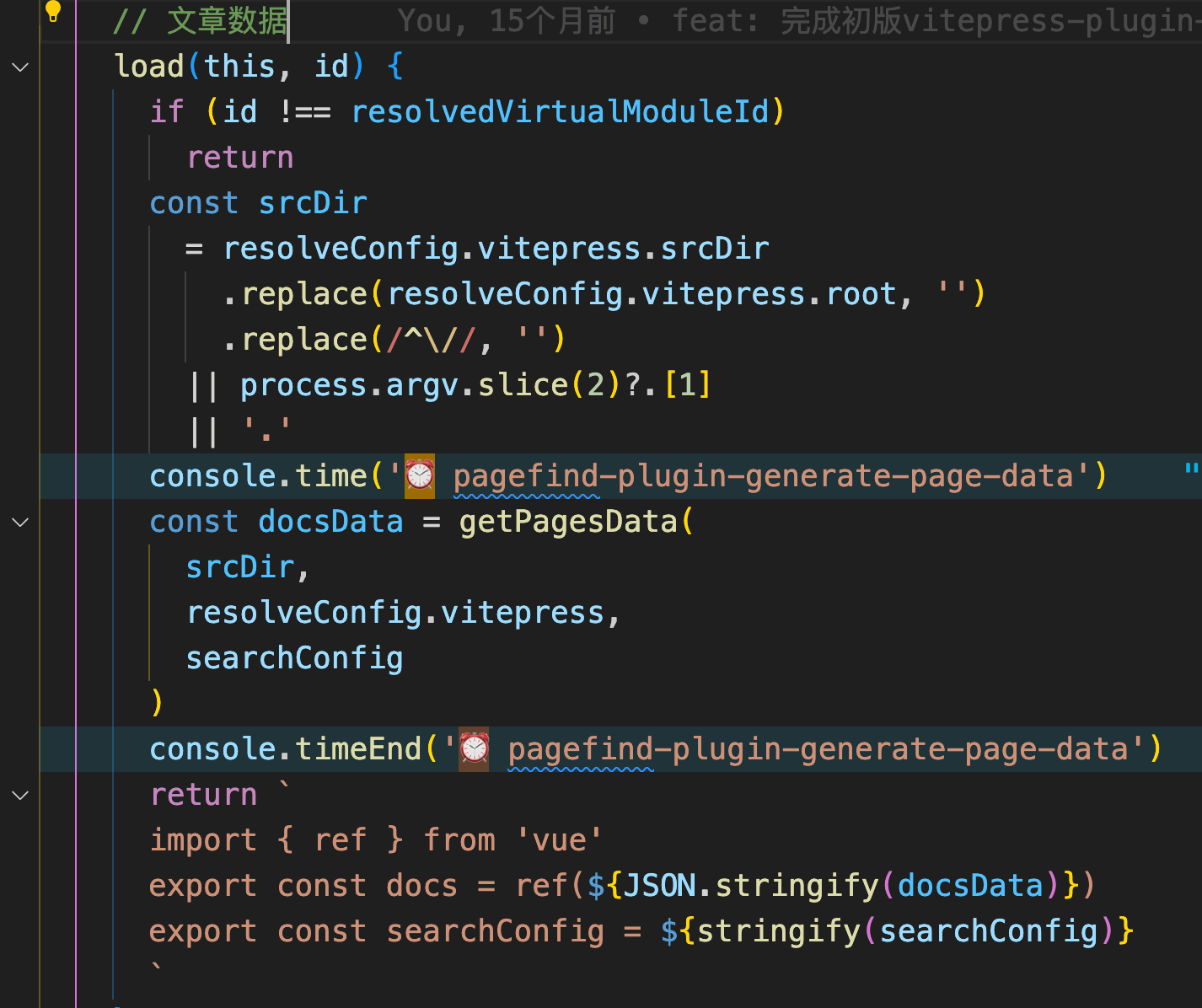Click the closing parenthesis of getPagesData call
The height and width of the screenshot is (1008, 1202).
tap(157, 702)
